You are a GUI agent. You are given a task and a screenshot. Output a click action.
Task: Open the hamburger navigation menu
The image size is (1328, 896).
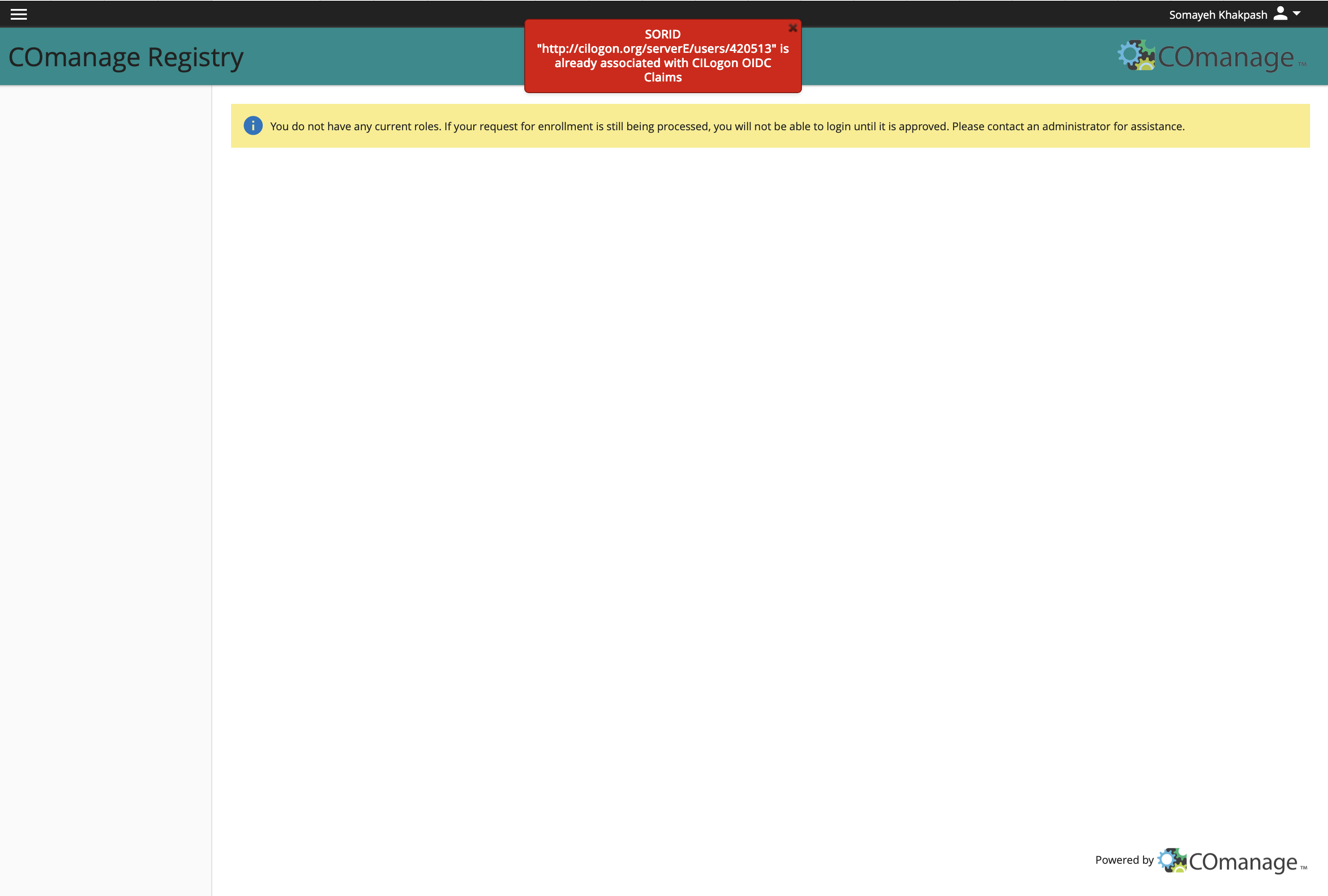click(19, 14)
